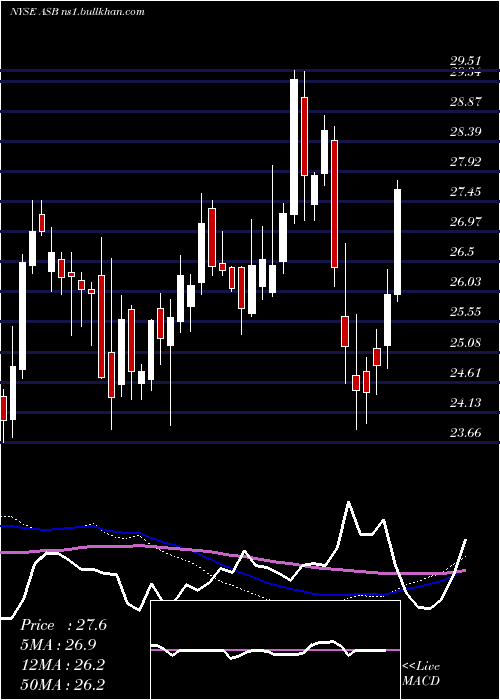Click the 23.66 lowest price label
This screenshot has height=700, width=500.
(465, 433)
